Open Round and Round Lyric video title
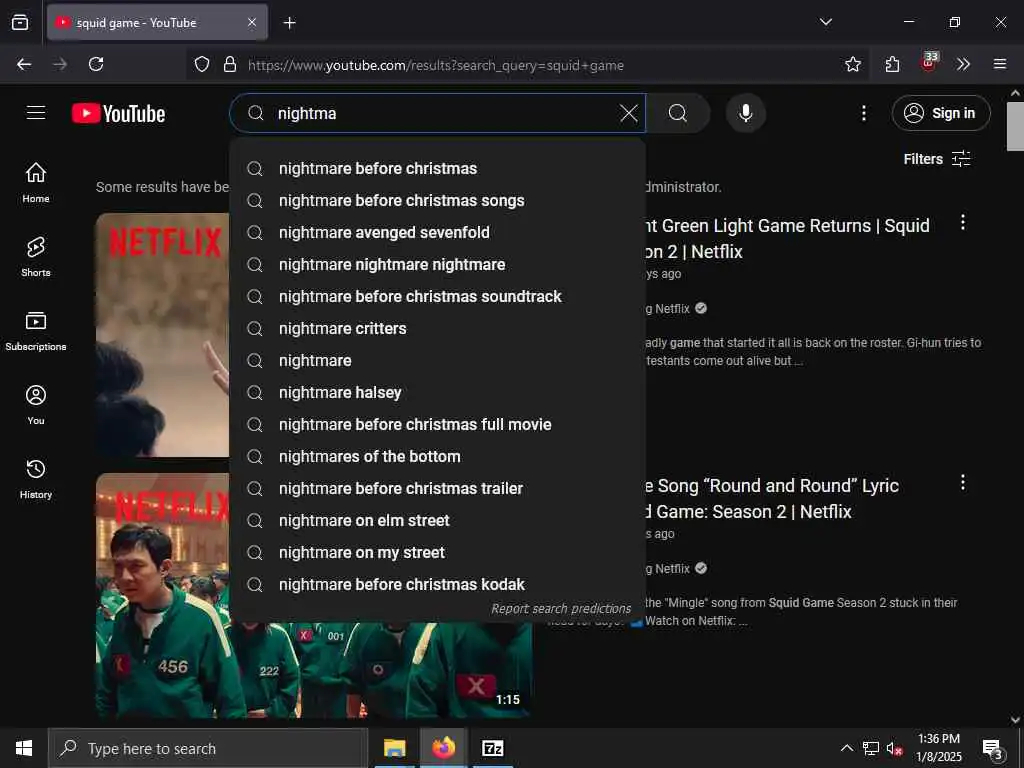This screenshot has height=768, width=1024. point(771,498)
